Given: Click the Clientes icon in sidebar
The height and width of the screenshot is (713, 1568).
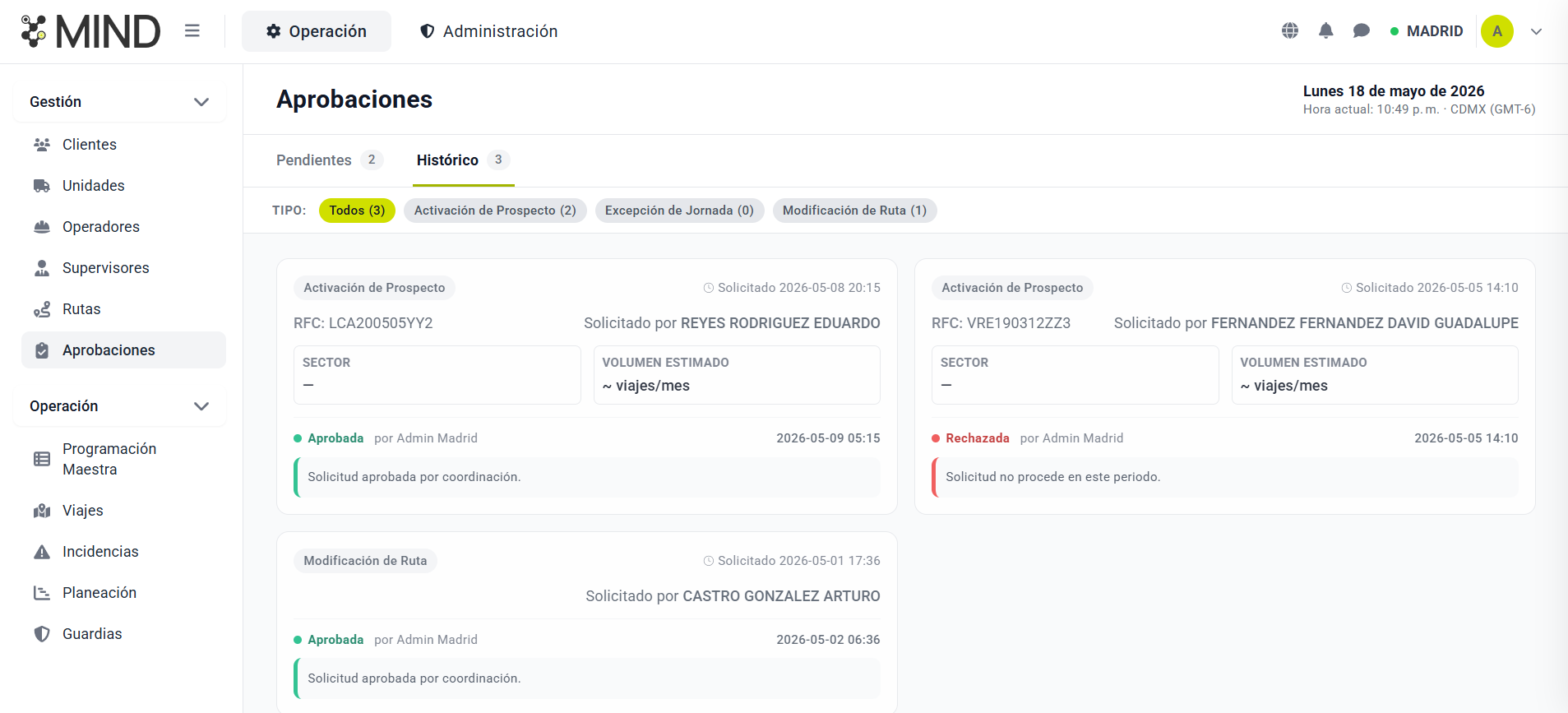Looking at the screenshot, I should [42, 145].
